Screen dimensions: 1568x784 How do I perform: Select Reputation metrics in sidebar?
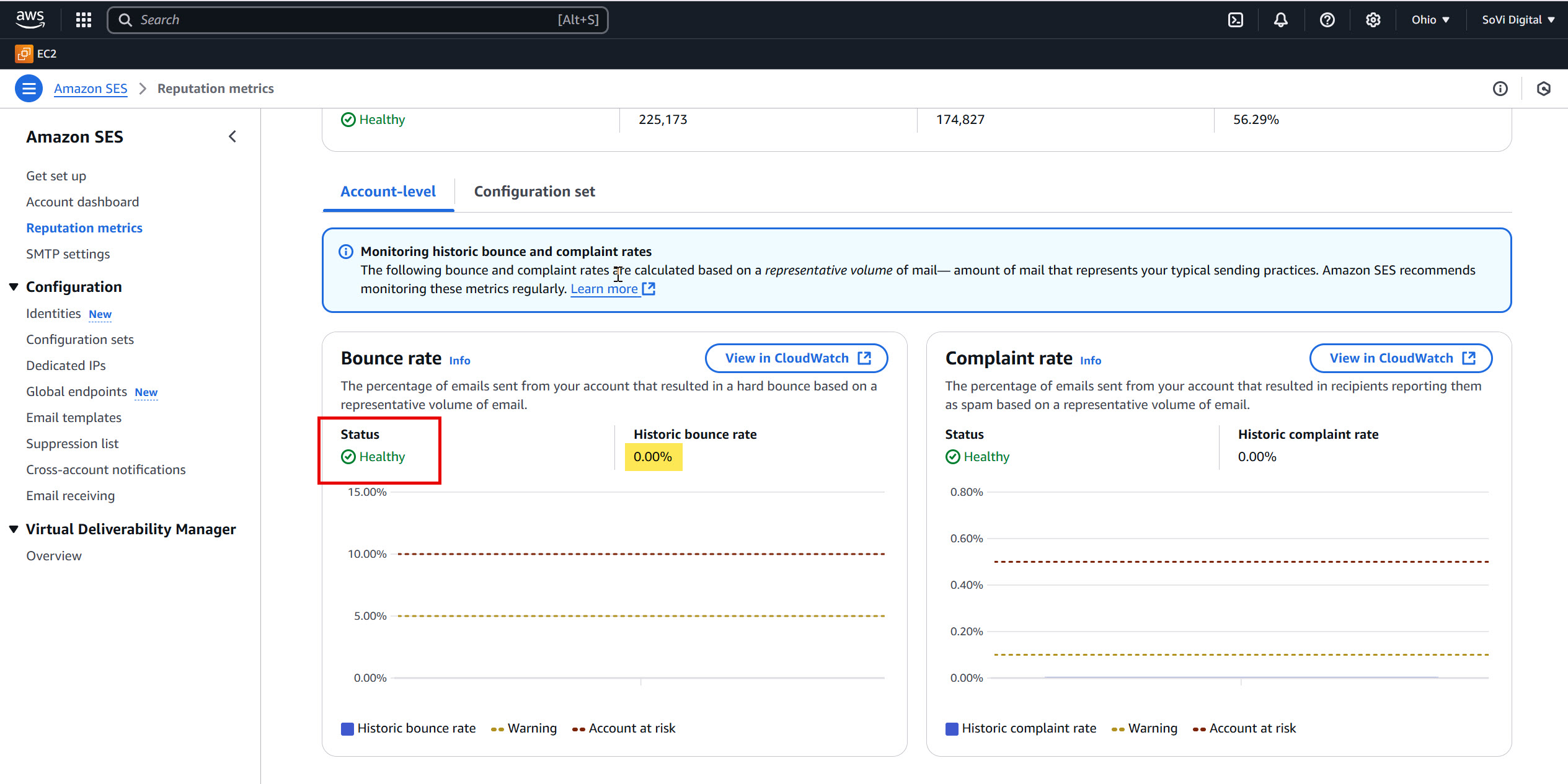click(84, 228)
